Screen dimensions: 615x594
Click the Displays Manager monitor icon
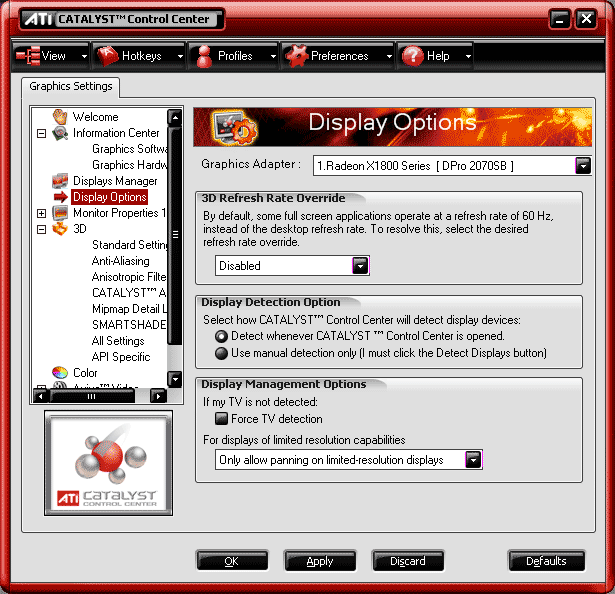pos(60,181)
